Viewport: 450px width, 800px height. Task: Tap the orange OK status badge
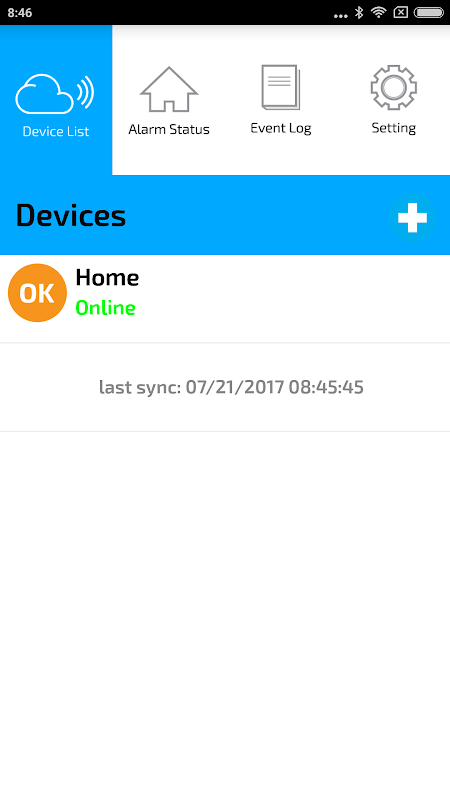[x=37, y=293]
